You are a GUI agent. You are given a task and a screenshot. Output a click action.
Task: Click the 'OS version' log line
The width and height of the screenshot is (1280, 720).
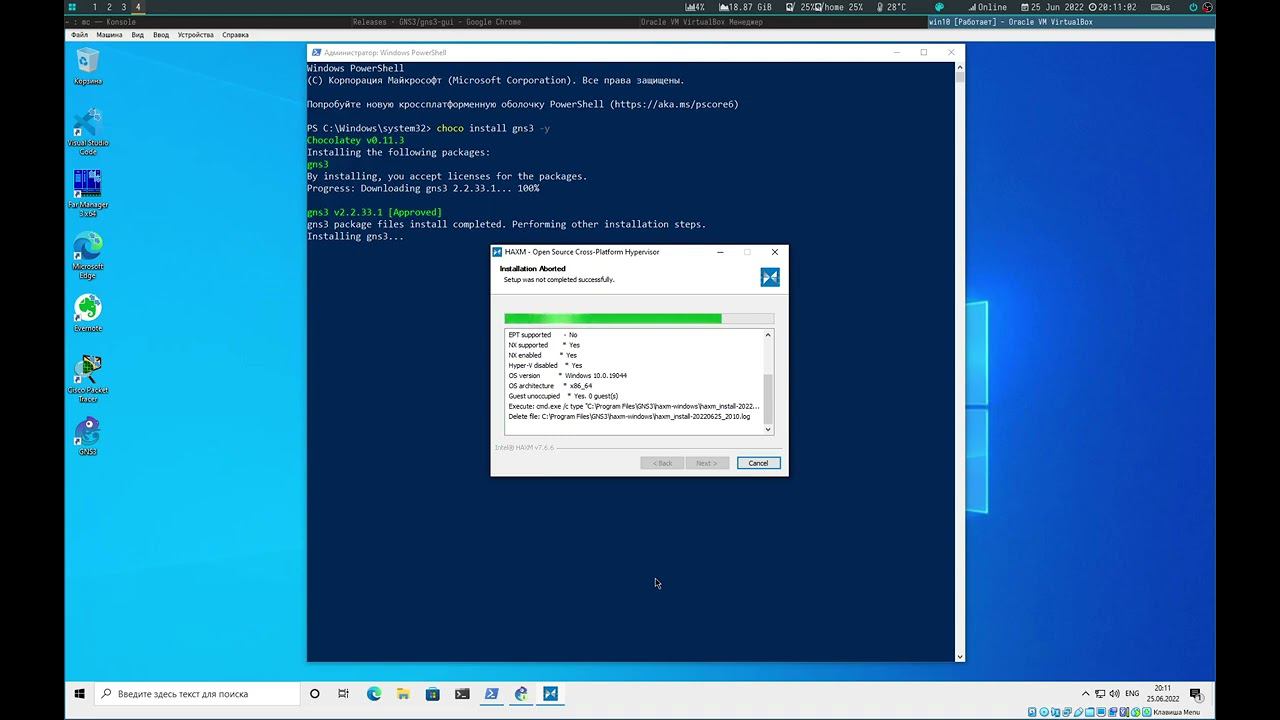coord(568,375)
